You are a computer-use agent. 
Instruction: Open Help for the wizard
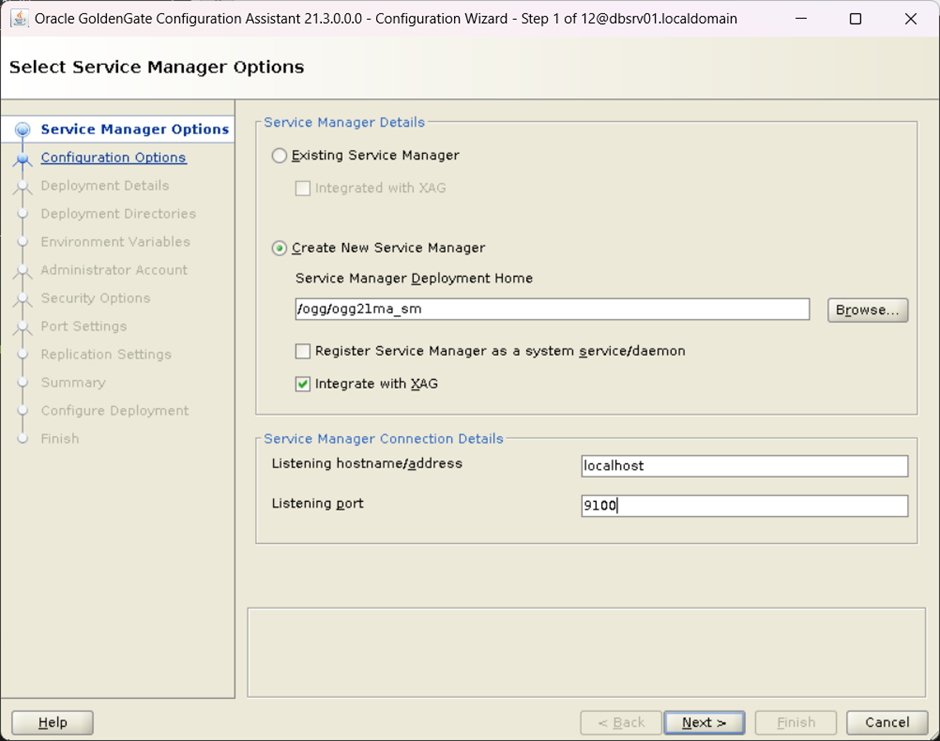(53, 722)
